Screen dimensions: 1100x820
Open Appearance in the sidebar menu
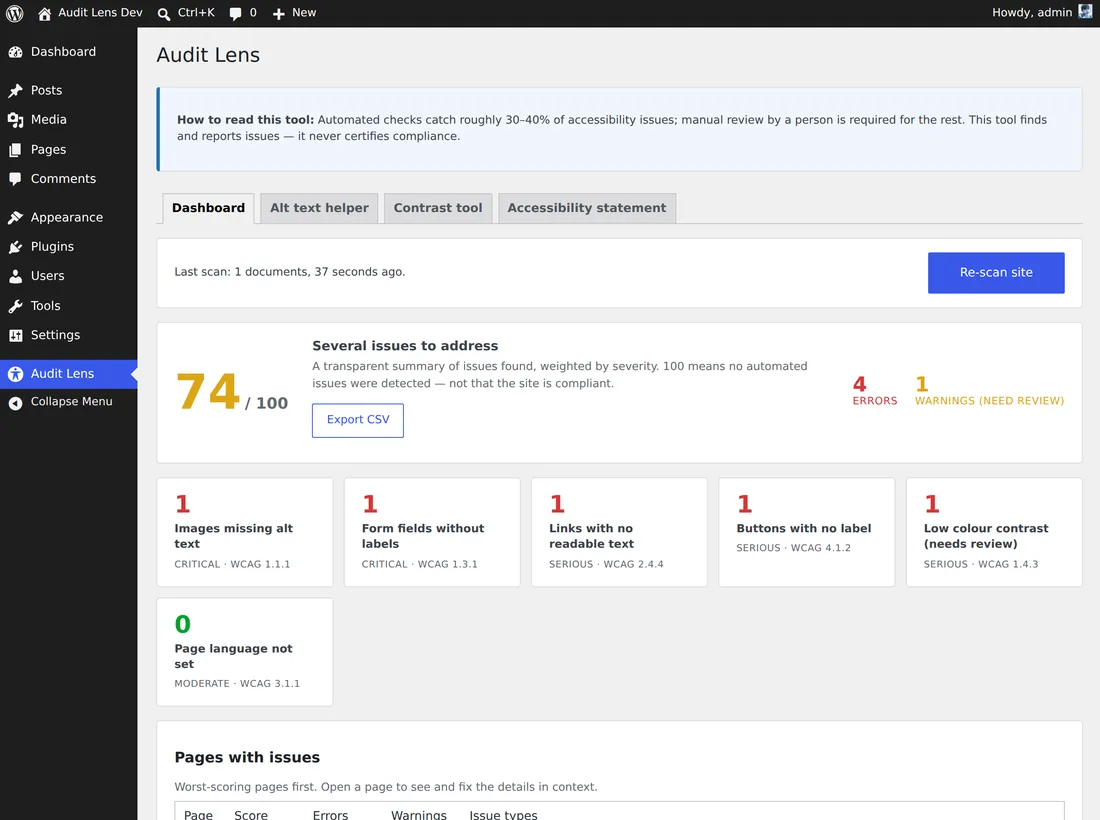[69, 217]
